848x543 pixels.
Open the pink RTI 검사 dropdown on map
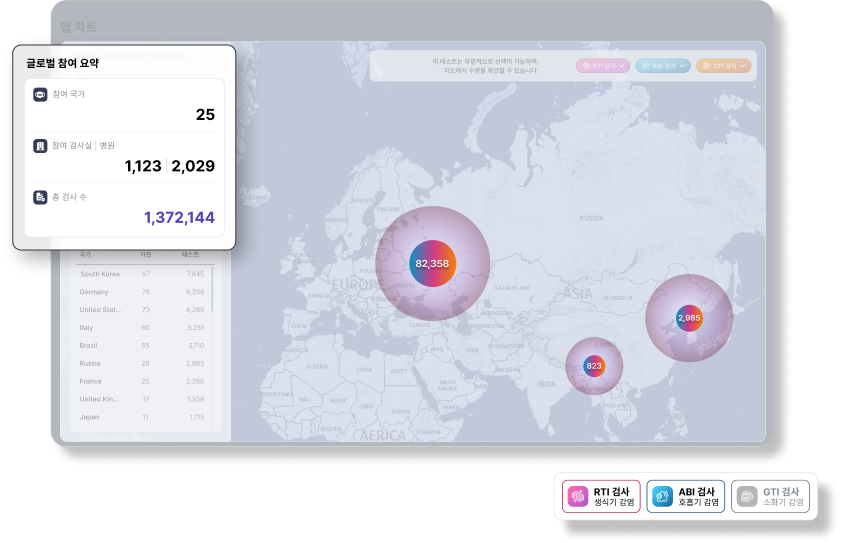coord(603,66)
